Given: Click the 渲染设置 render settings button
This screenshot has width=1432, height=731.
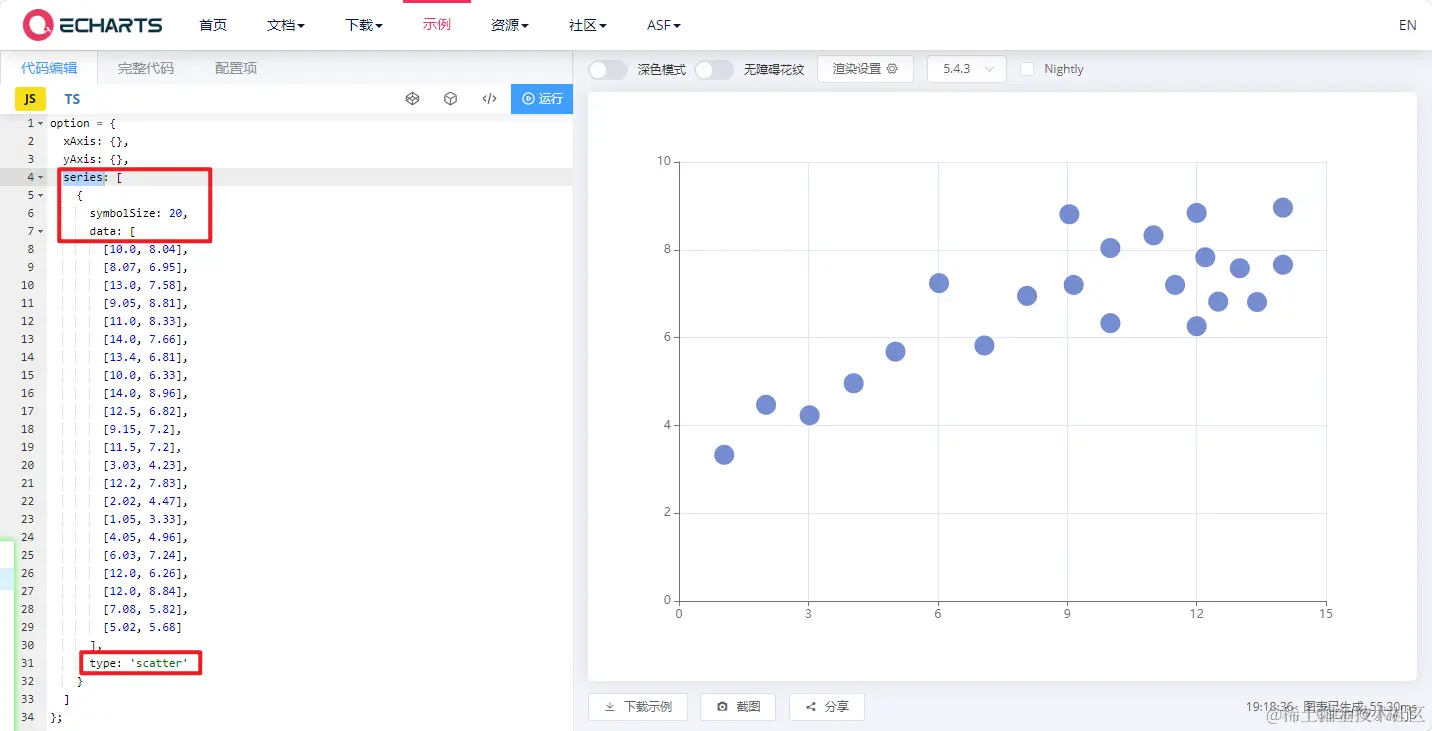Looking at the screenshot, I should [x=865, y=69].
